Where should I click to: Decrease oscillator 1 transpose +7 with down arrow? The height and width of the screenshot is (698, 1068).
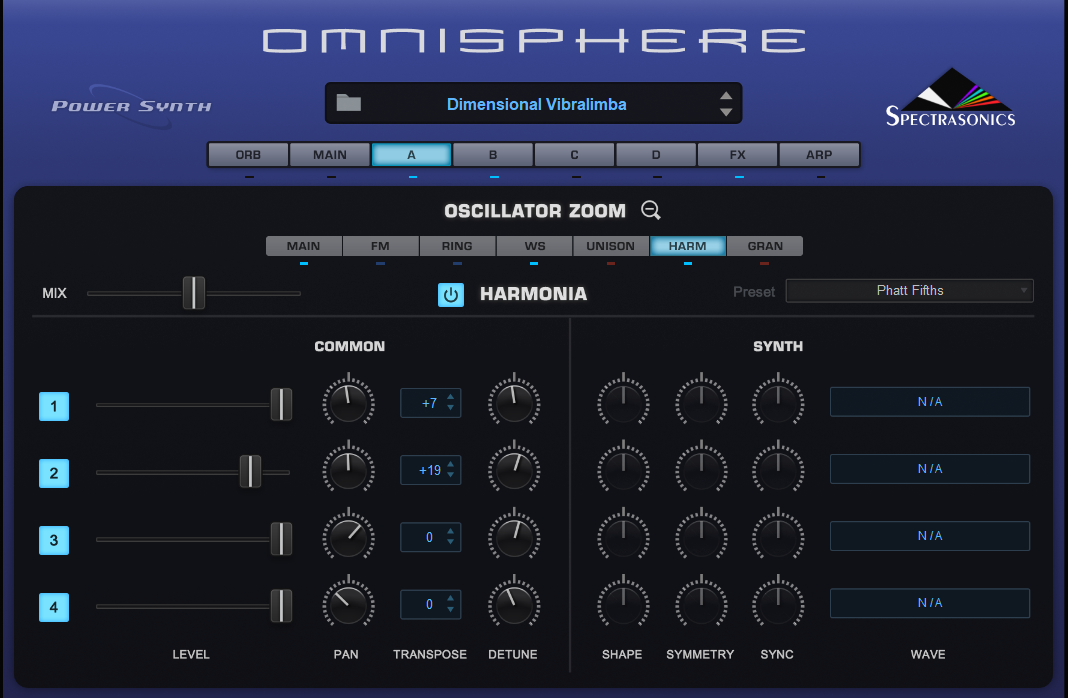[450, 407]
